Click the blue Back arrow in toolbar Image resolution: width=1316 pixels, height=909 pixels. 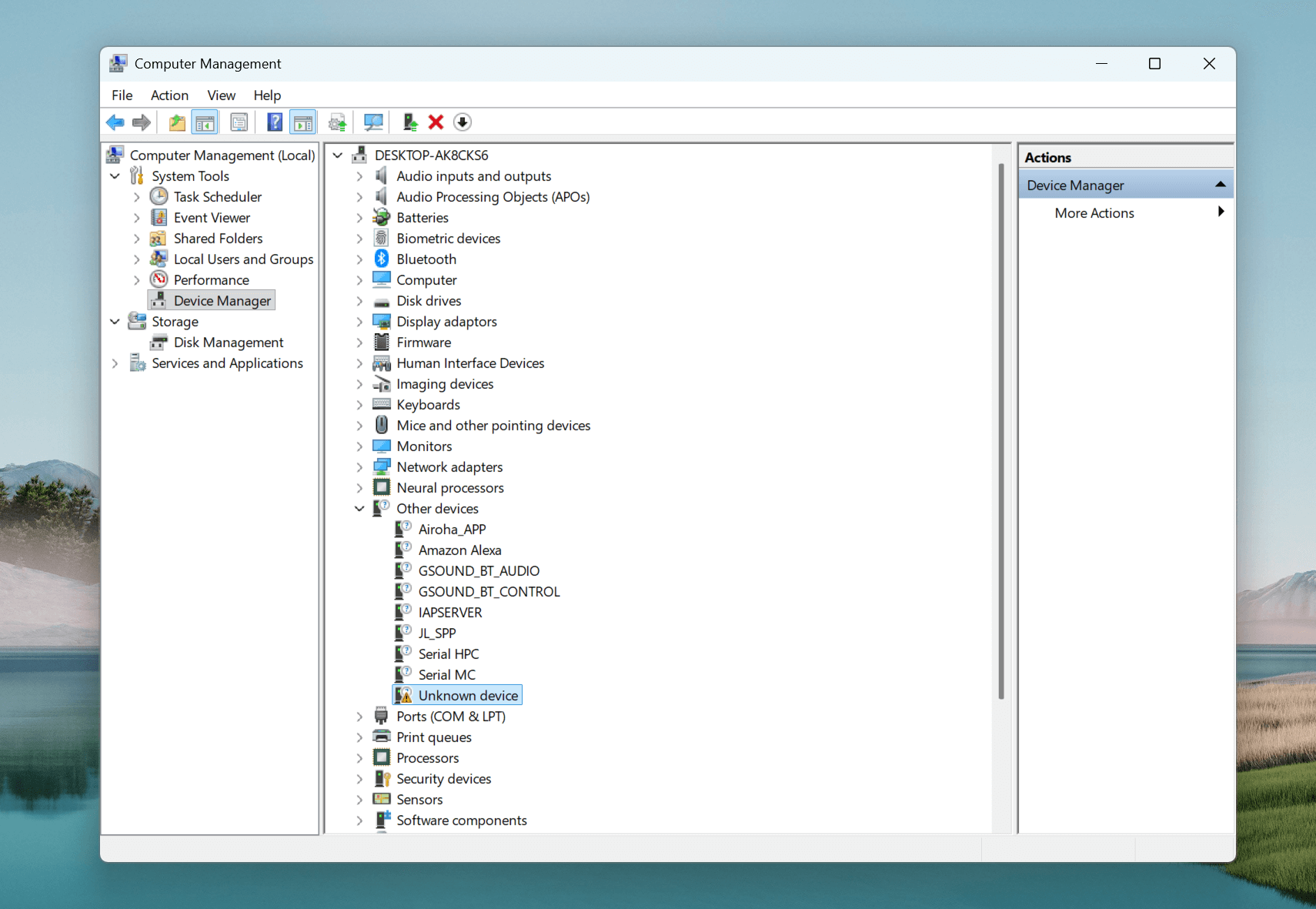point(115,122)
